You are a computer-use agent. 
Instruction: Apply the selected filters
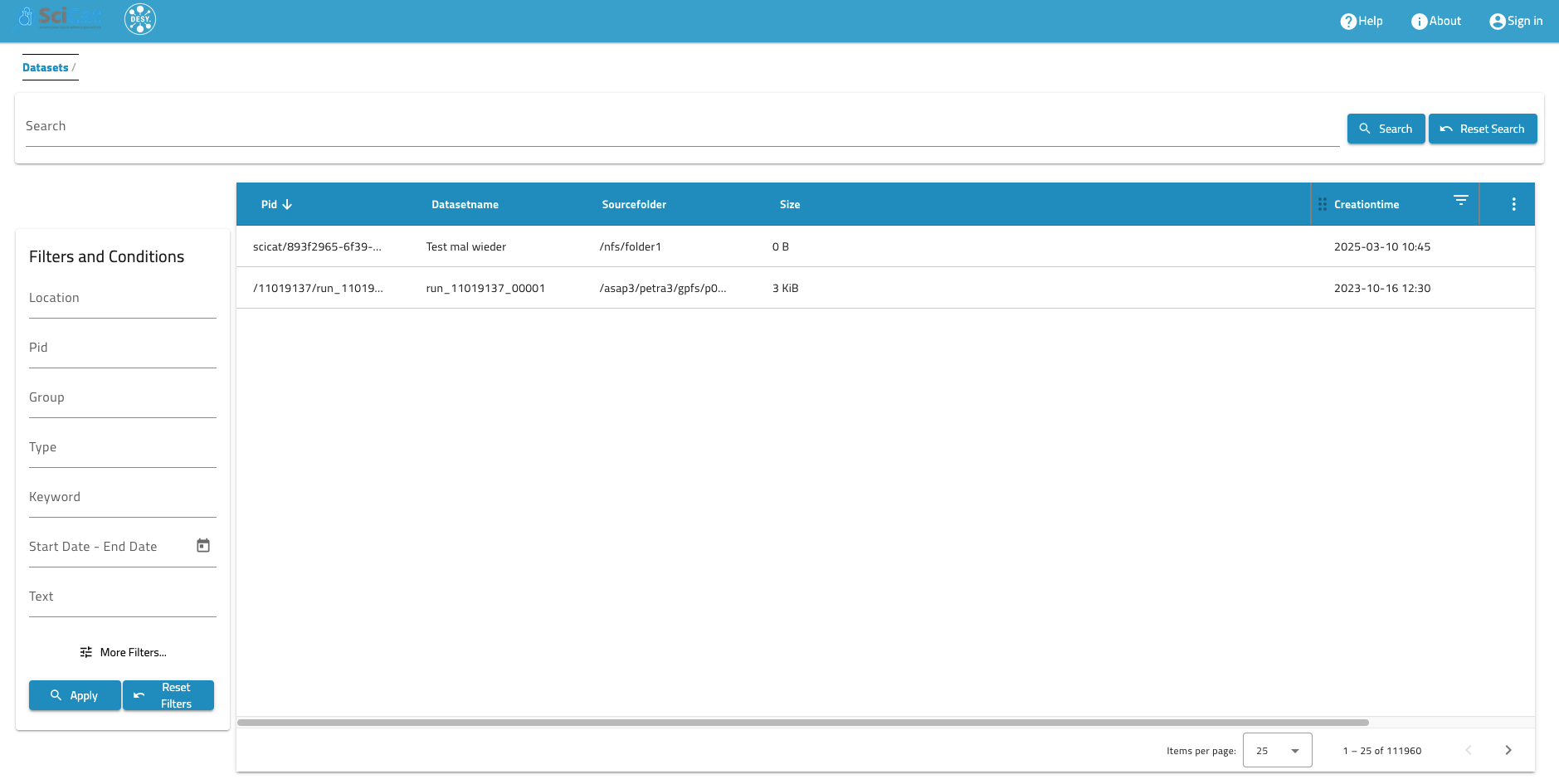75,695
